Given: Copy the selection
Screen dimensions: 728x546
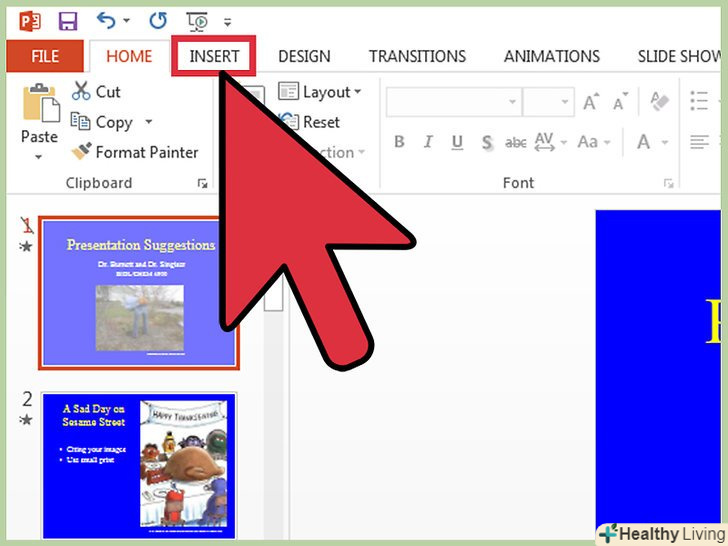Looking at the screenshot, I should [102, 122].
